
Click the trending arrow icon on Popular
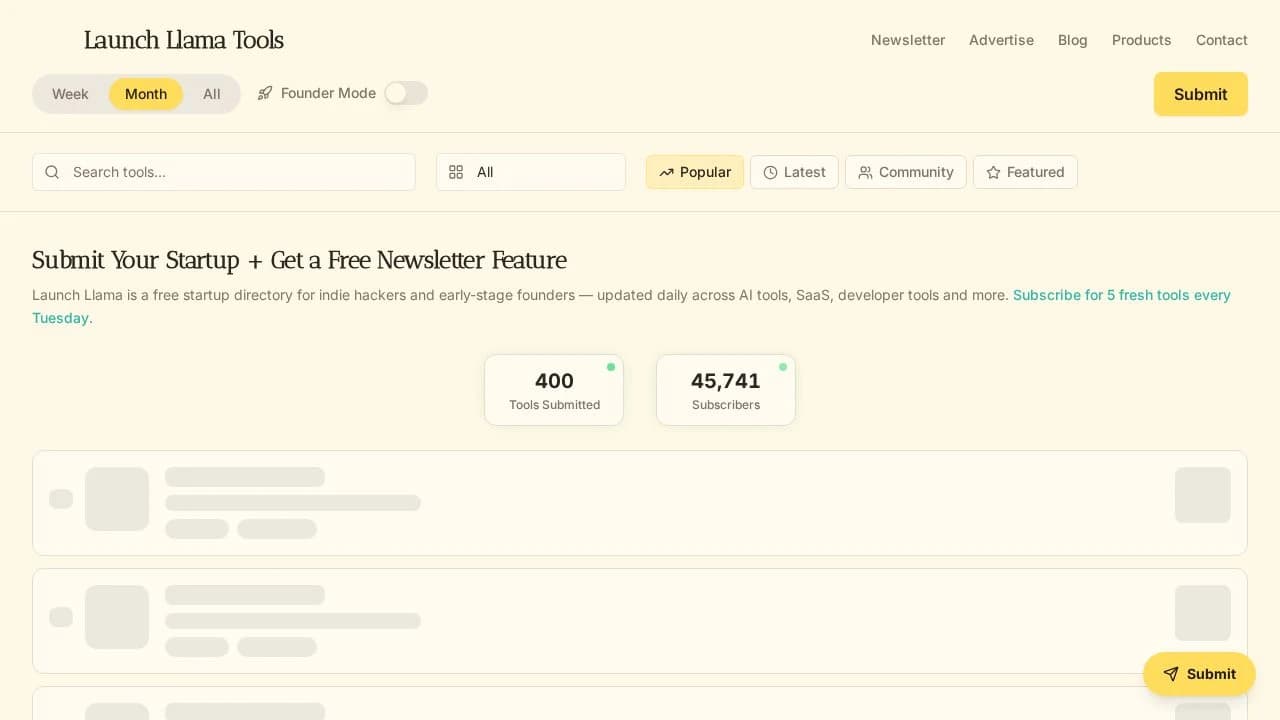click(x=666, y=172)
